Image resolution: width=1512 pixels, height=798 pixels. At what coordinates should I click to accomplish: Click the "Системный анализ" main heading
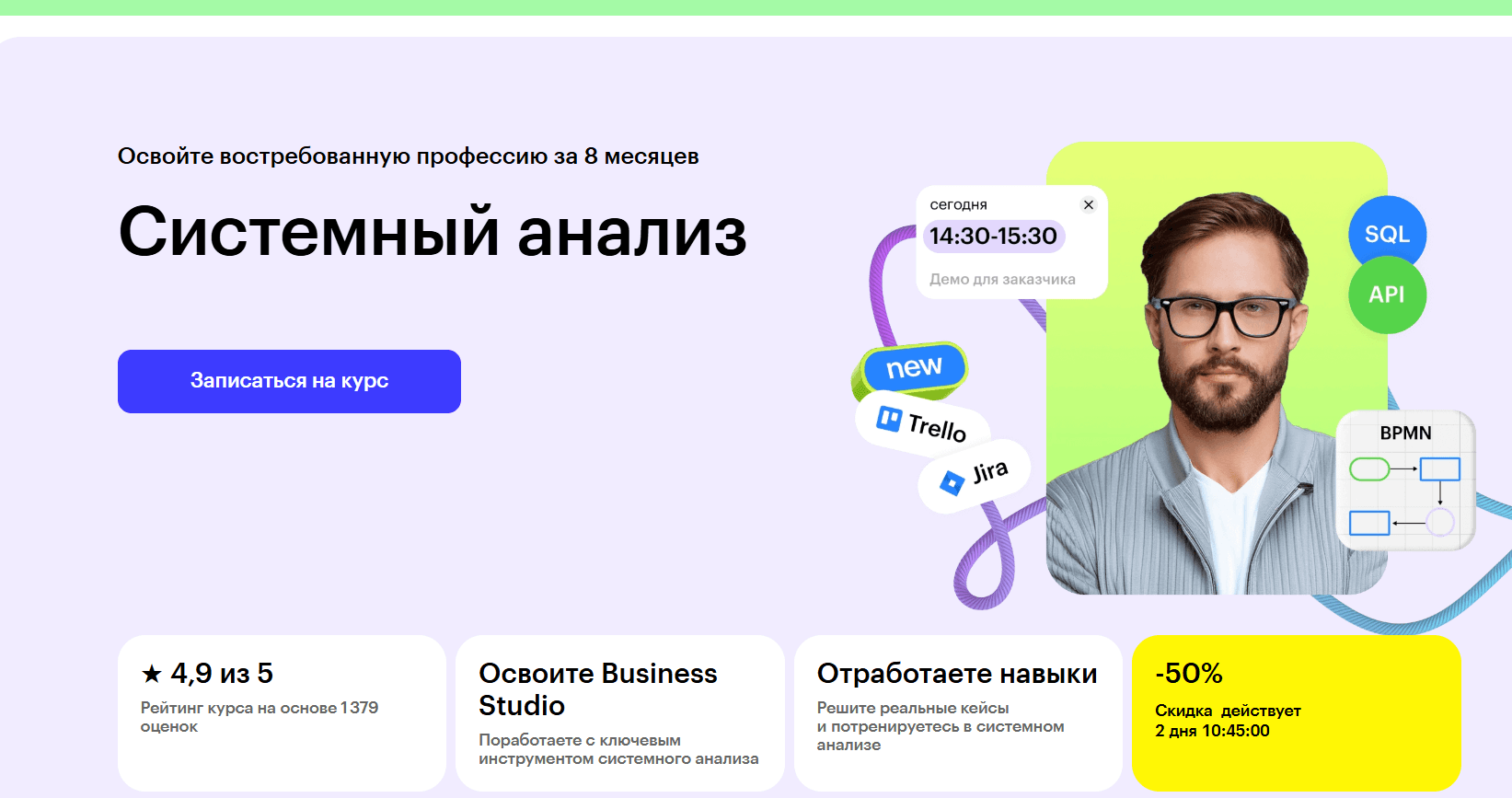[x=433, y=232]
